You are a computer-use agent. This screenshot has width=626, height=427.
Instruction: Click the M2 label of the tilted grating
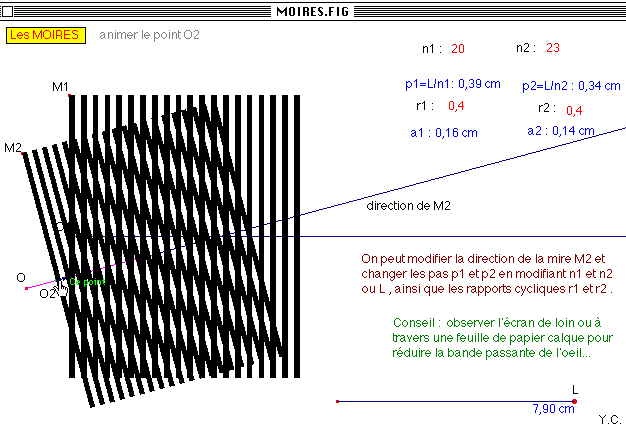(13, 148)
